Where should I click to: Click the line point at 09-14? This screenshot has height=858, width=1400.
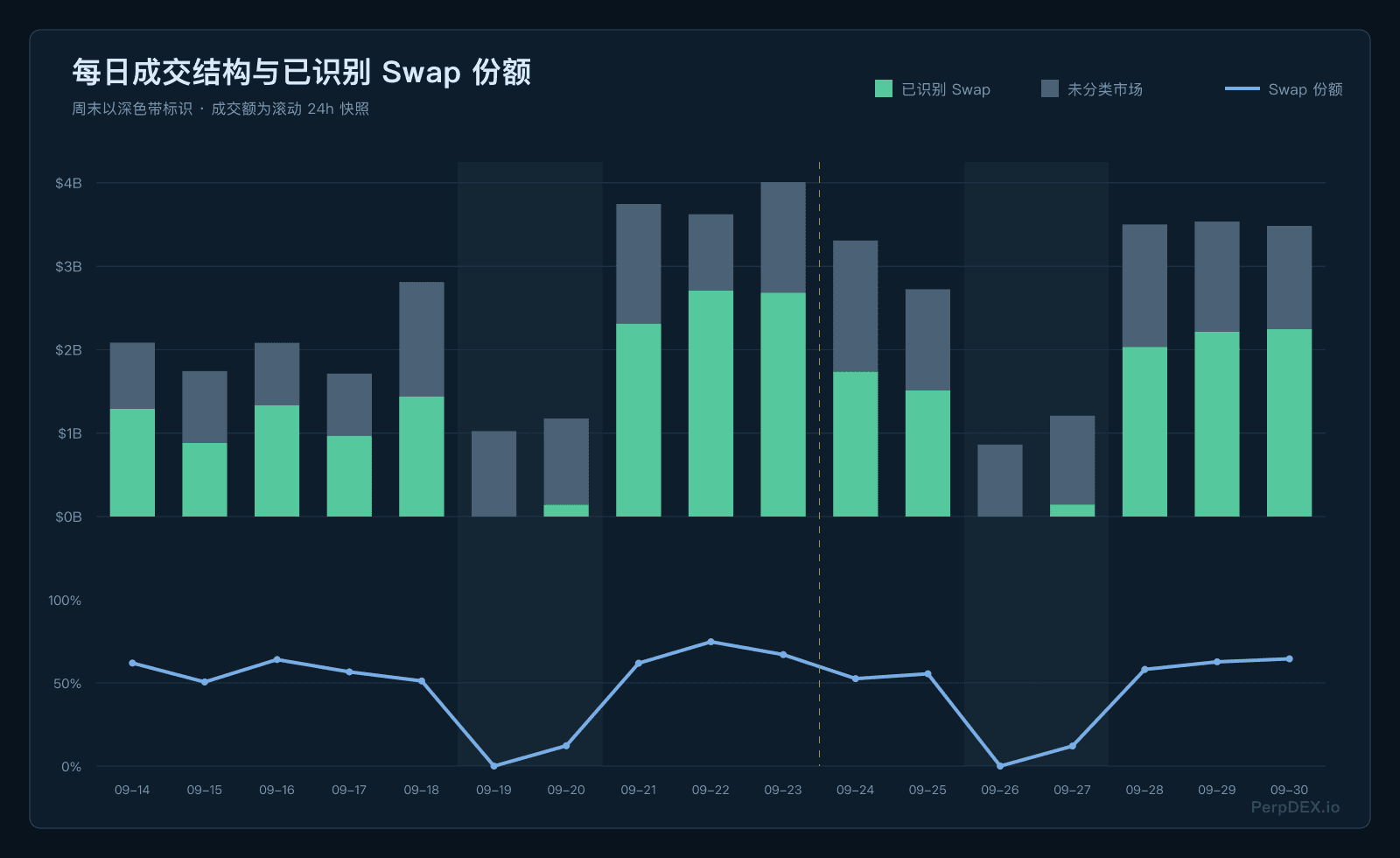pos(132,663)
